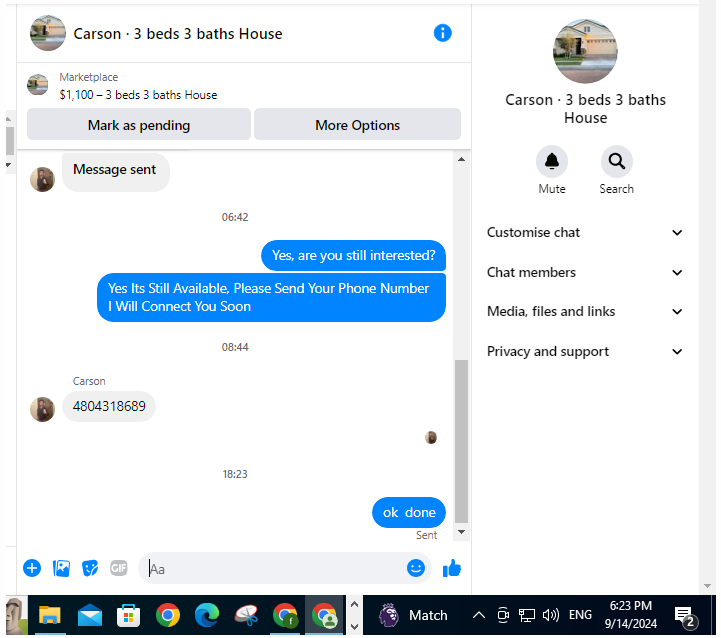This screenshot has height=638, width=721.
Task: Choose a sticker from the sticker icon
Action: (90, 569)
